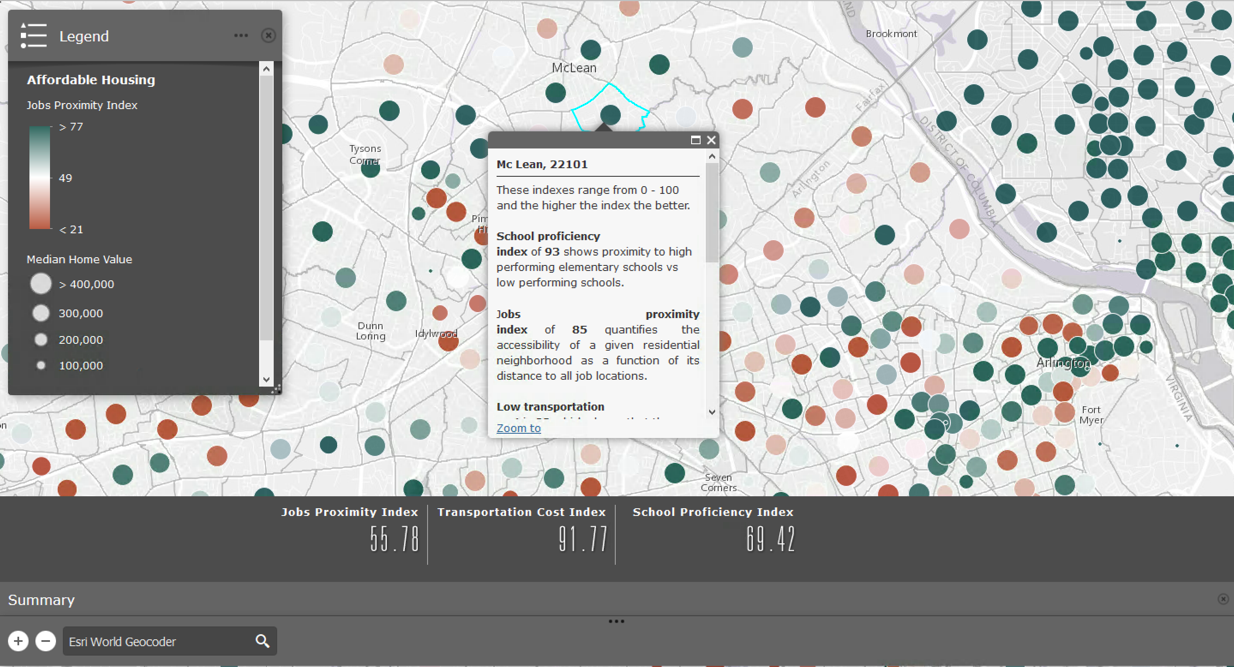Viewport: 1234px width, 667px height.
Task: Type in Esri World Geocoder field
Action: point(155,641)
